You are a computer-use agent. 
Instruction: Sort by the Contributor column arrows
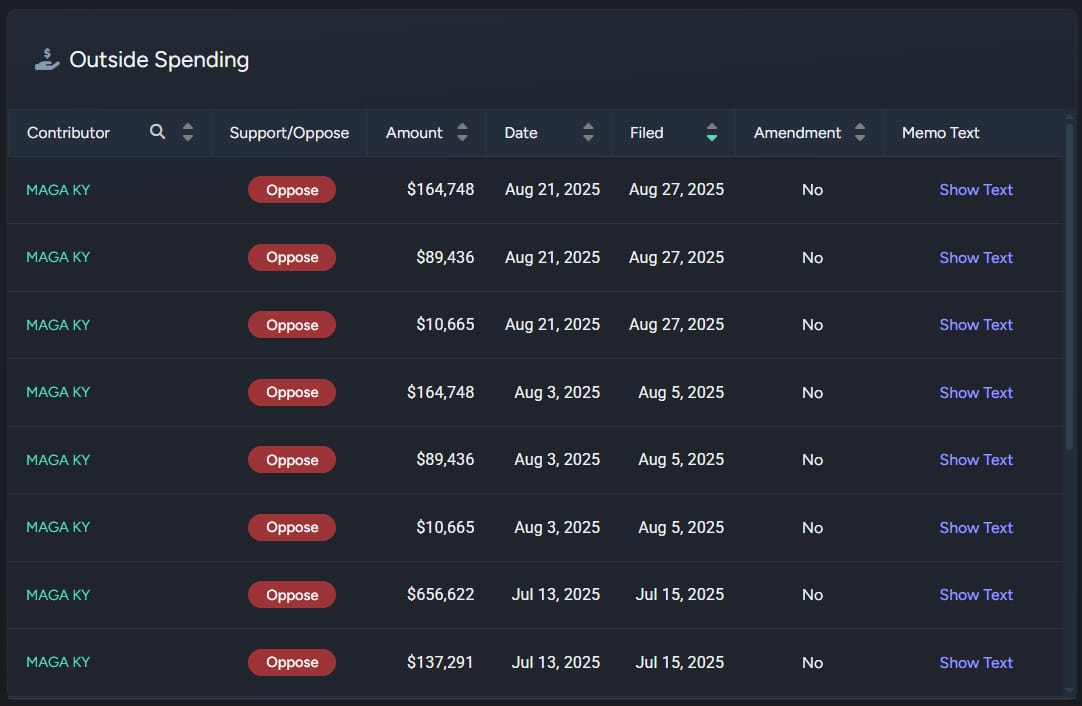[x=188, y=133]
